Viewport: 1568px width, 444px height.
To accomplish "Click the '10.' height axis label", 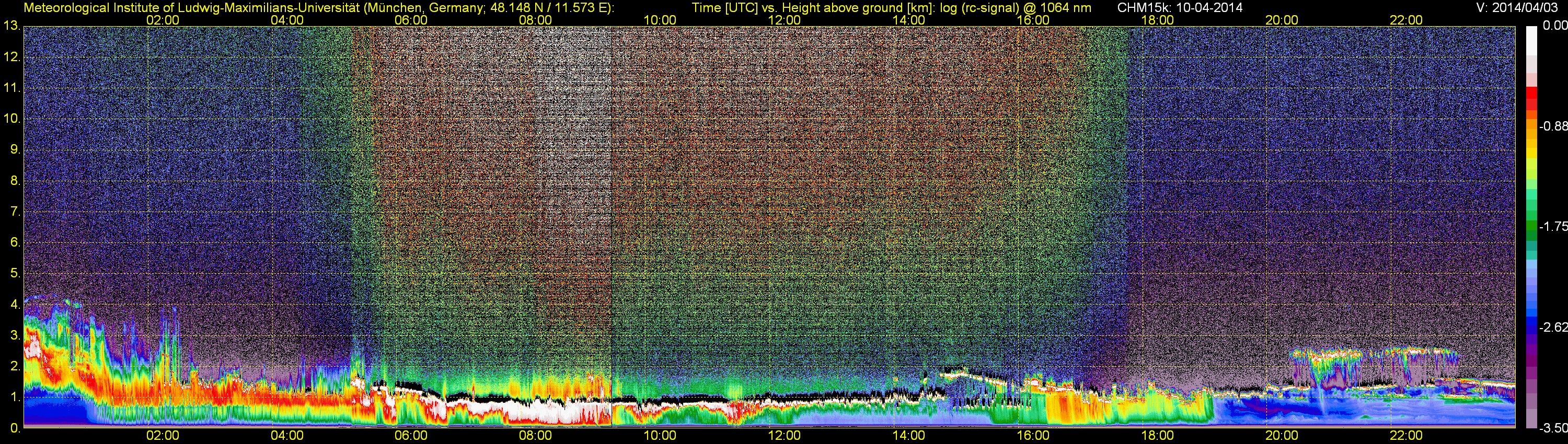I will coord(12,119).
